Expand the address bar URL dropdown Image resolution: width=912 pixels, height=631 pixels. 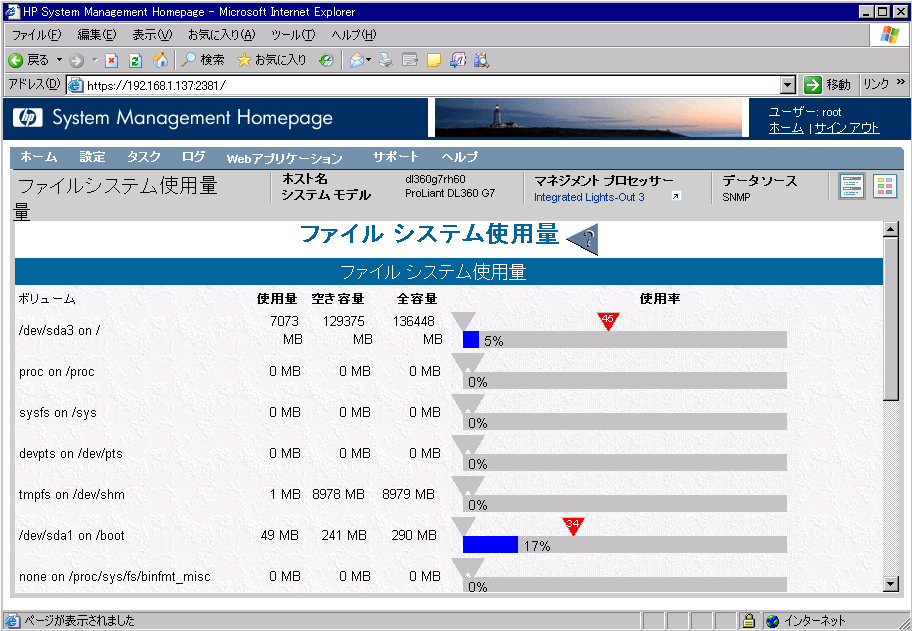point(788,85)
